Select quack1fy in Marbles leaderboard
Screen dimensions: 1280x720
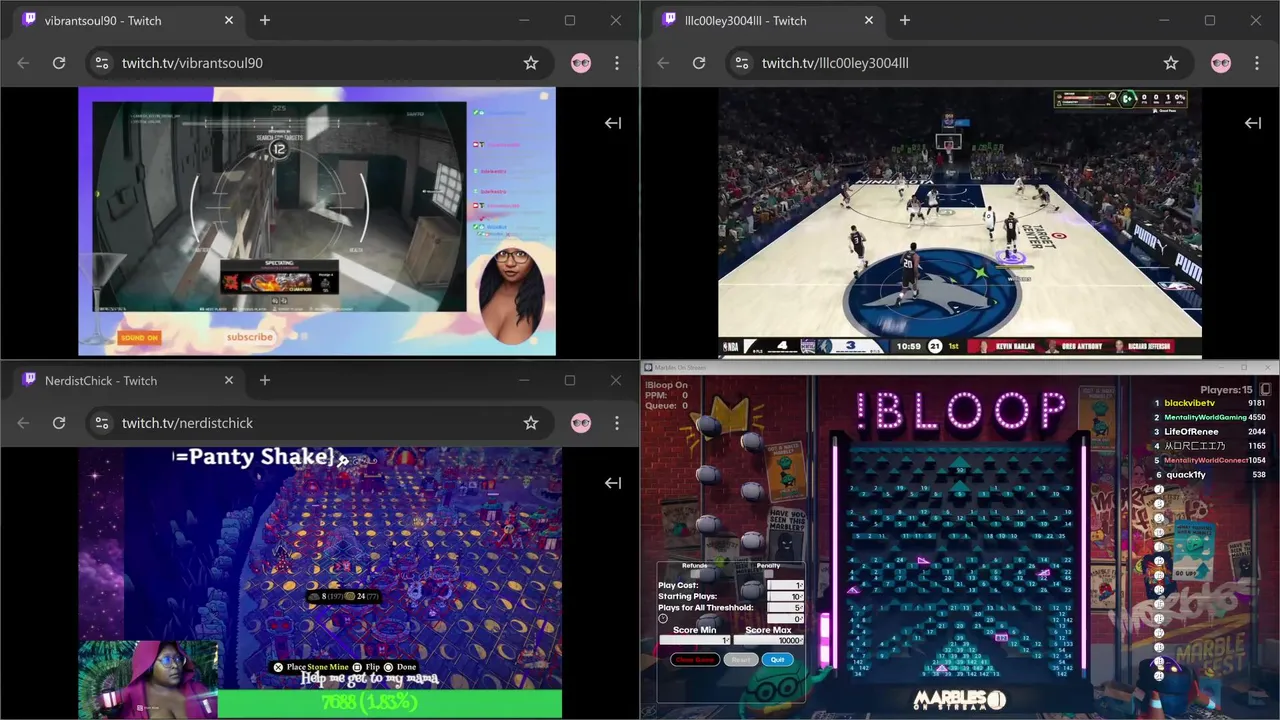(1185, 475)
